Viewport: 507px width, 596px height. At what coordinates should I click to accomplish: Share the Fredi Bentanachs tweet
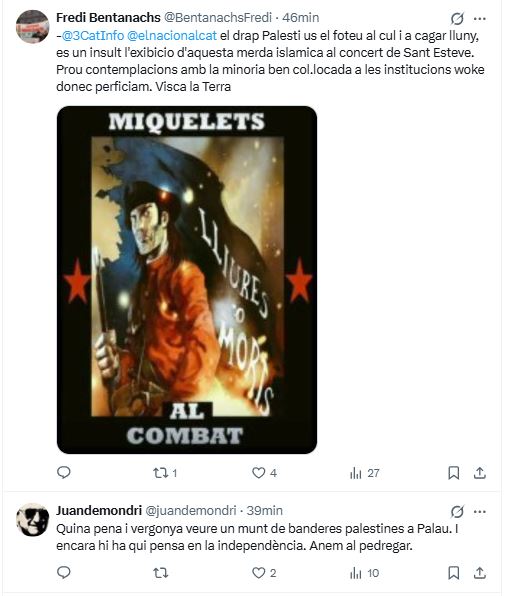point(480,473)
